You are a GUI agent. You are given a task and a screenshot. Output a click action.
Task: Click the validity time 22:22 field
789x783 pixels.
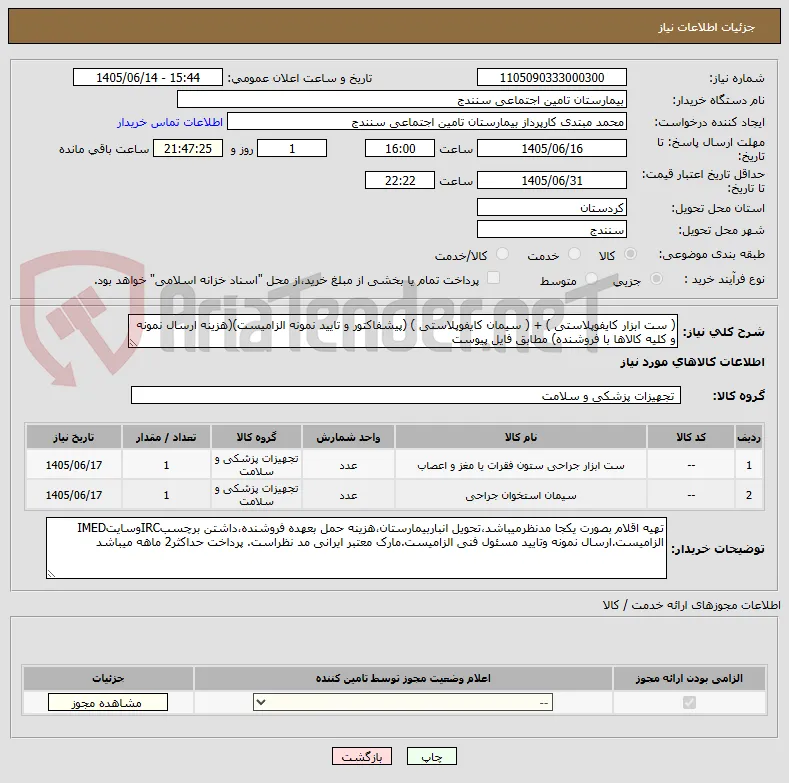[x=400, y=180]
